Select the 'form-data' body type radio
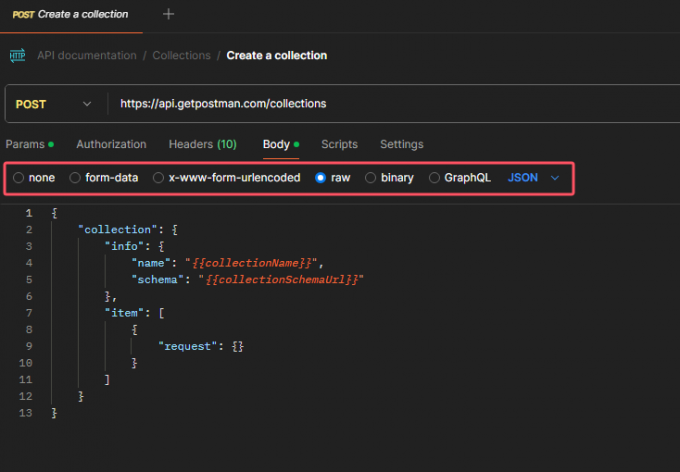680x472 pixels. pos(75,177)
